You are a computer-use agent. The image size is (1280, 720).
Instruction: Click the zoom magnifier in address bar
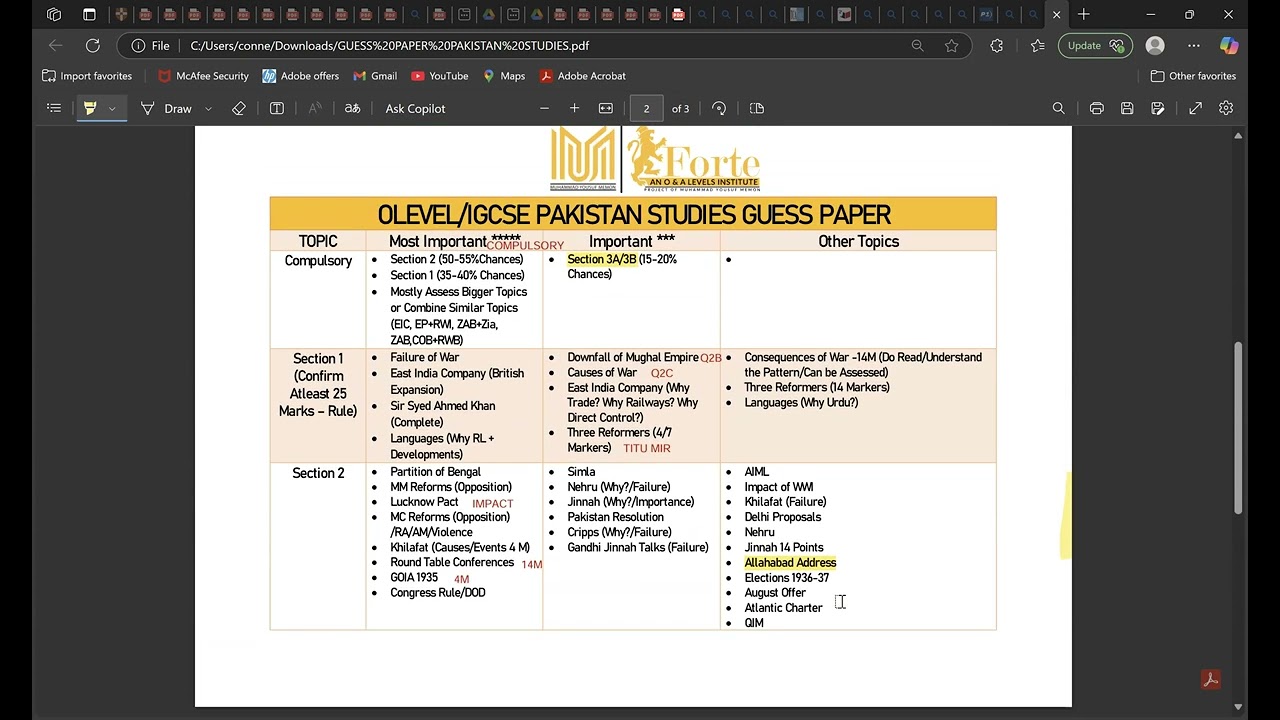917,45
